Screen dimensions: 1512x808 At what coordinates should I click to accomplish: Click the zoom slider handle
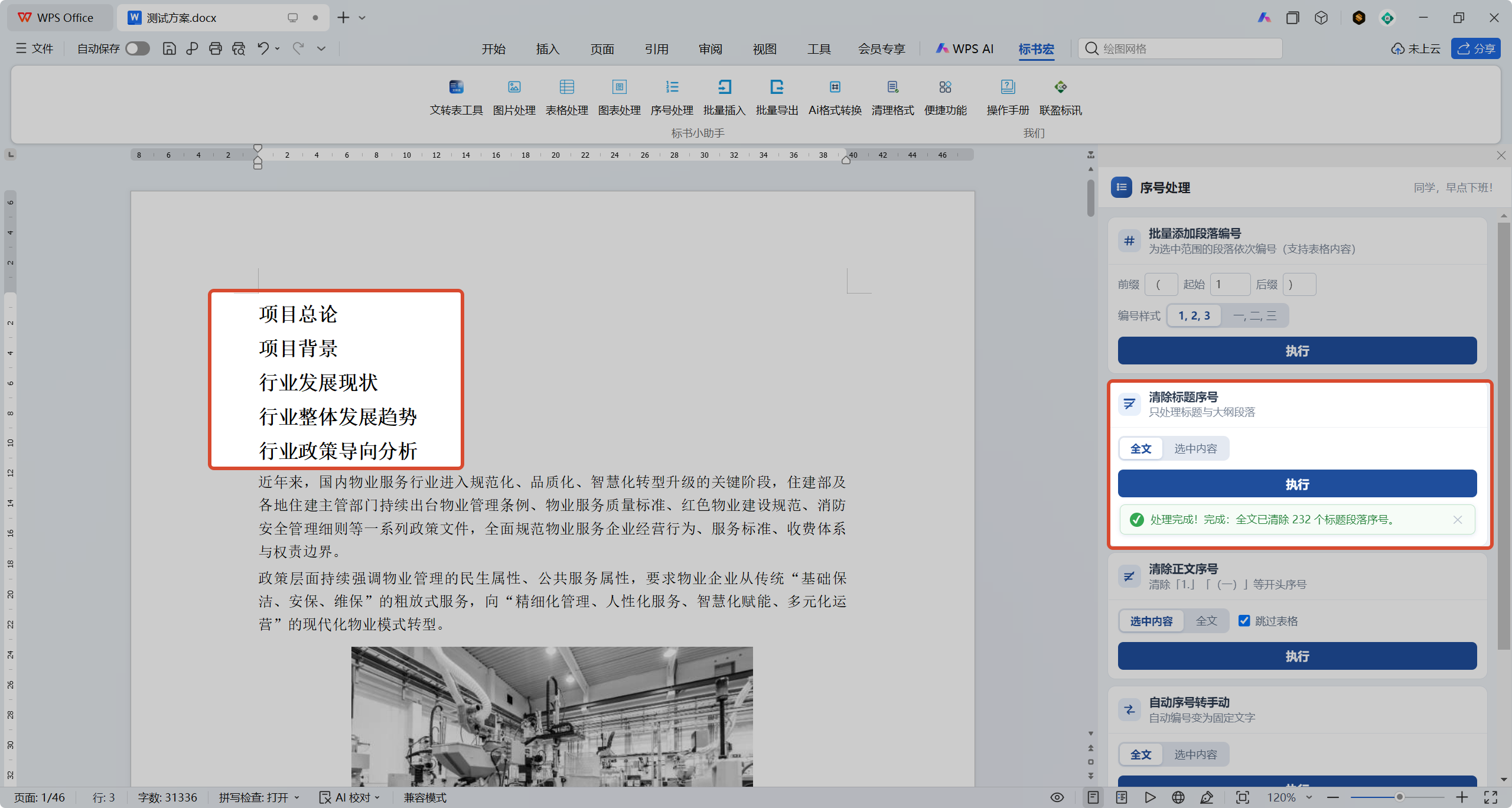[1399, 797]
